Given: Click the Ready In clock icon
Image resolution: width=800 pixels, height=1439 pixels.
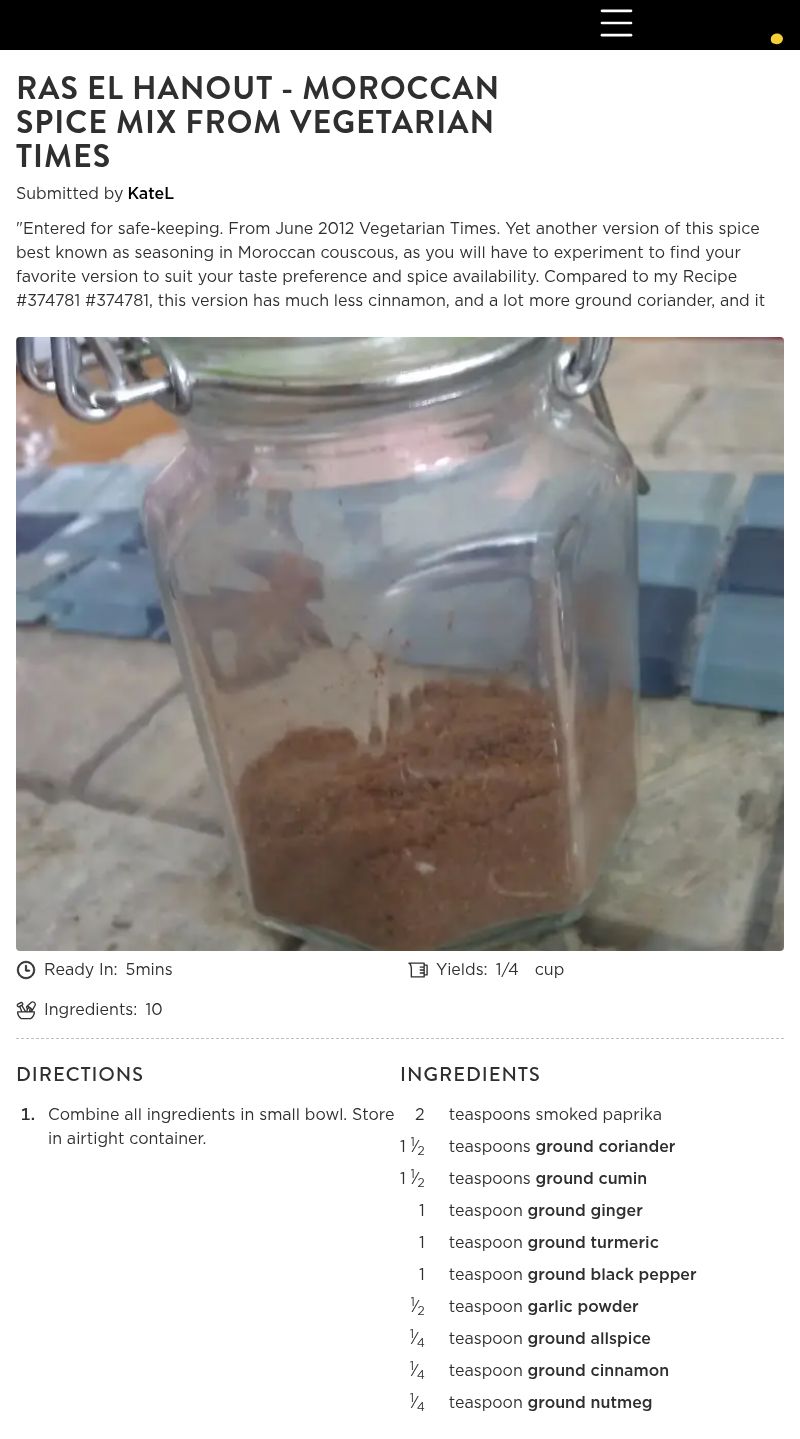Looking at the screenshot, I should (26, 970).
